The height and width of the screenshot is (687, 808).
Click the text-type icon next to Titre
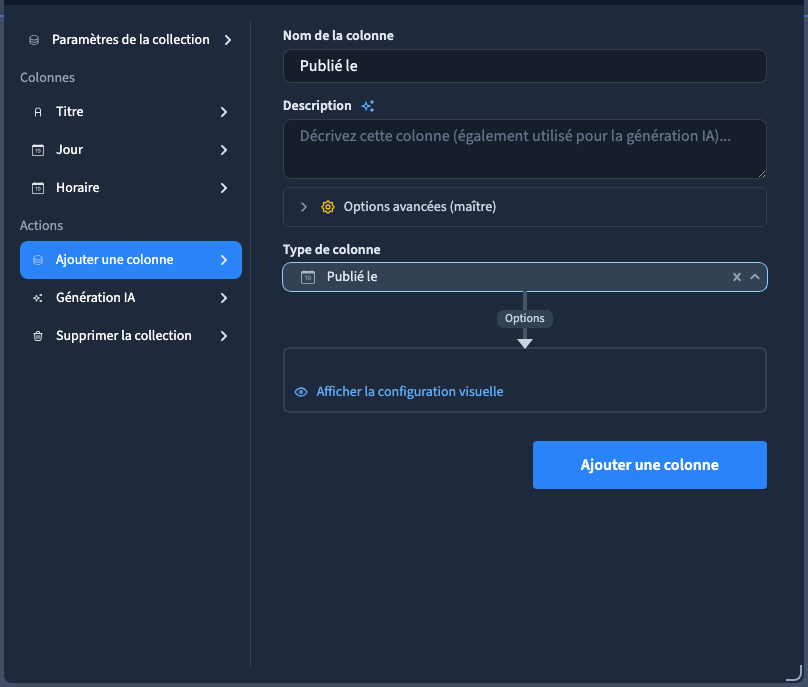38,112
